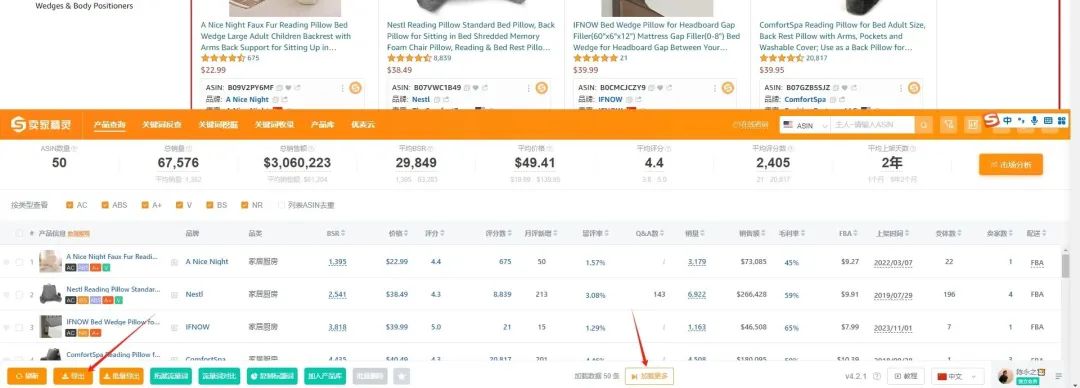1080x388 pixels.
Task: Click the filter icon beside search
Action: 949,125
